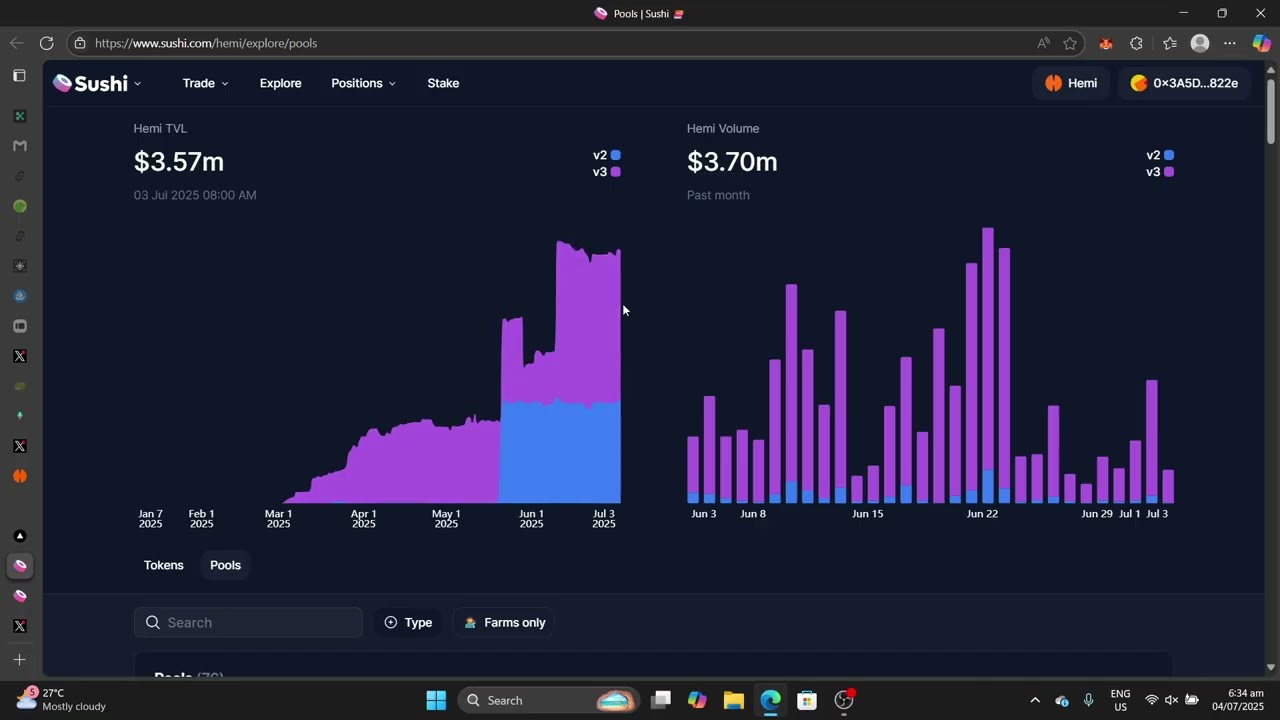1280x720 pixels.
Task: Open the tab actions menu icon in sidebar
Action: pos(19,76)
